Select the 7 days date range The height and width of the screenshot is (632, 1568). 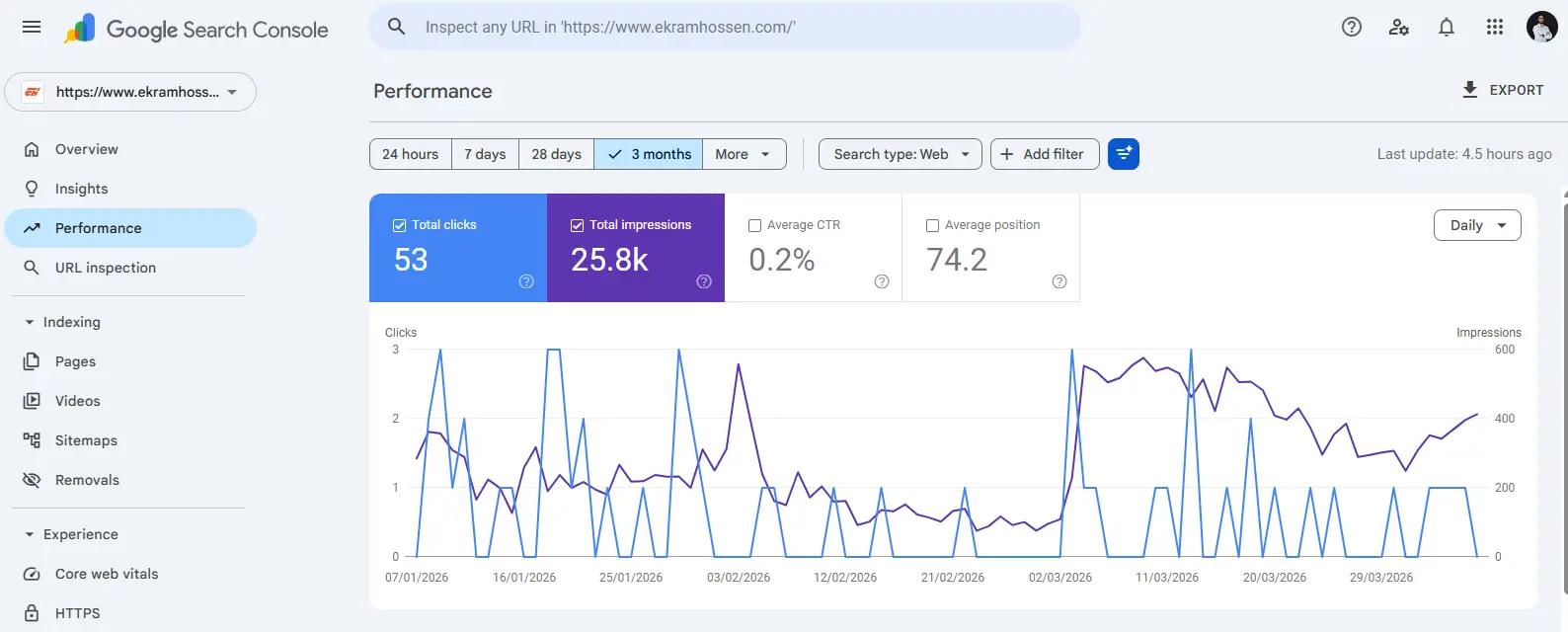(485, 154)
